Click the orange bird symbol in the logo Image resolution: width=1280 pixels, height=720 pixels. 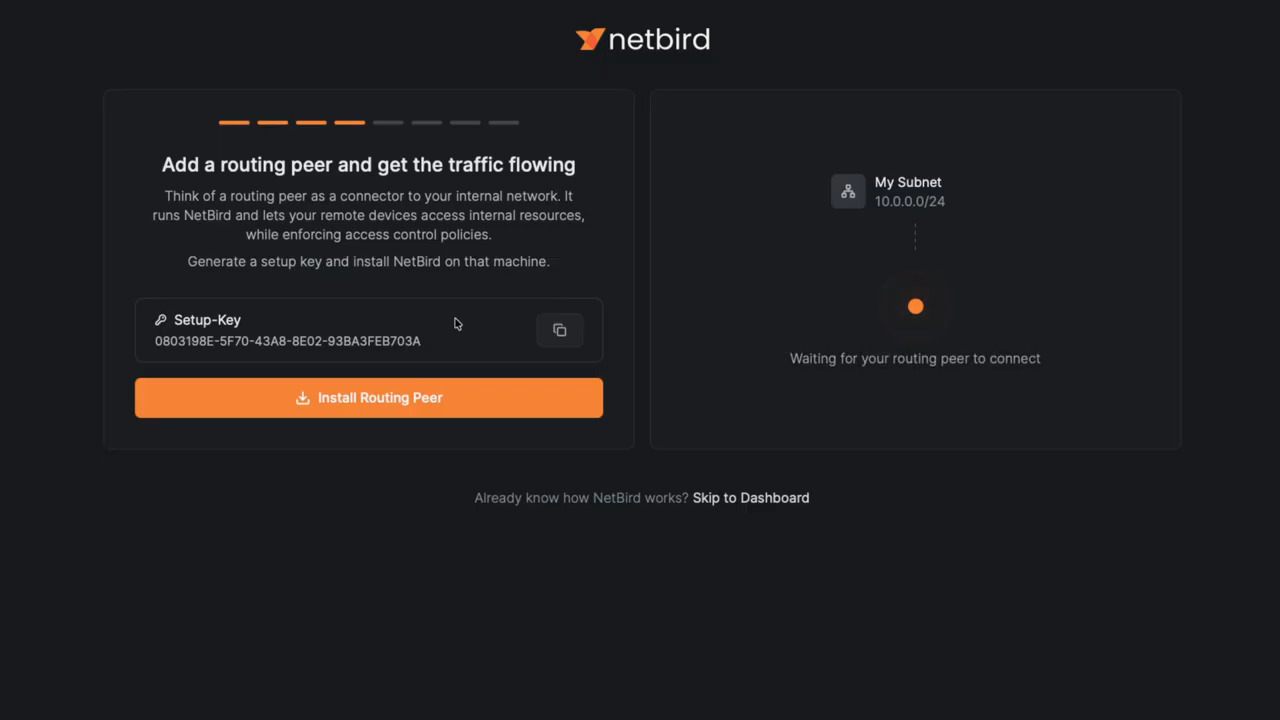590,39
